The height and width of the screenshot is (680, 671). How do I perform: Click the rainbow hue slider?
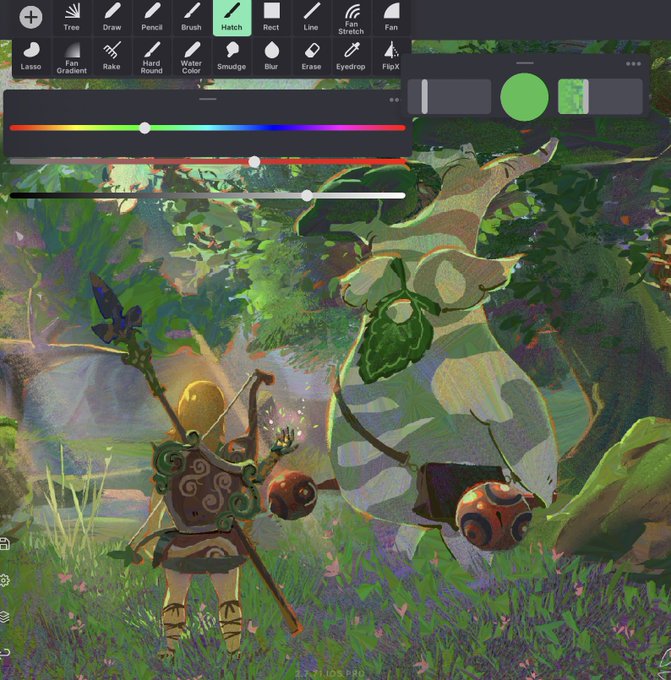coord(208,128)
